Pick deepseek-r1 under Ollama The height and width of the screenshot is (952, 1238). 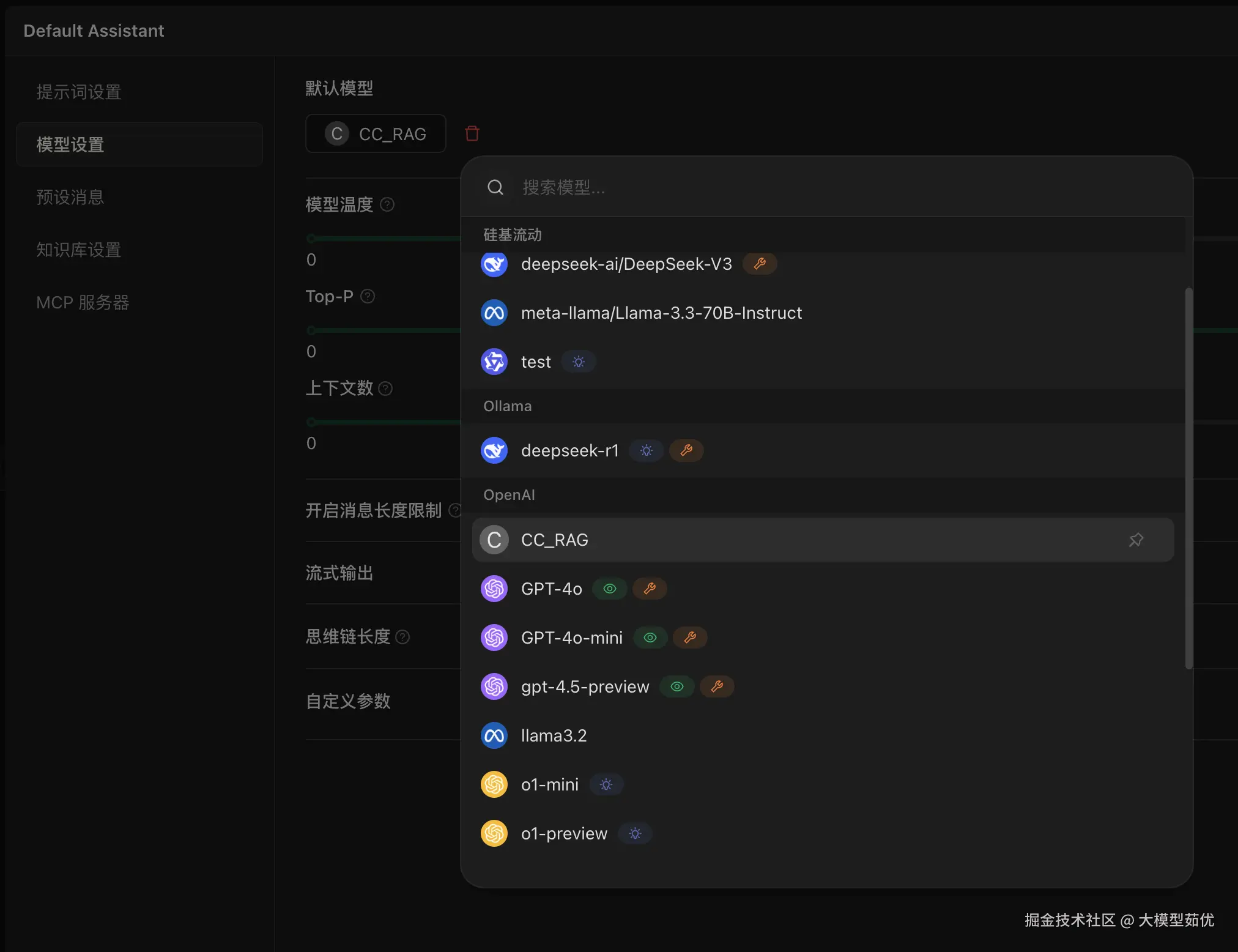[569, 451]
